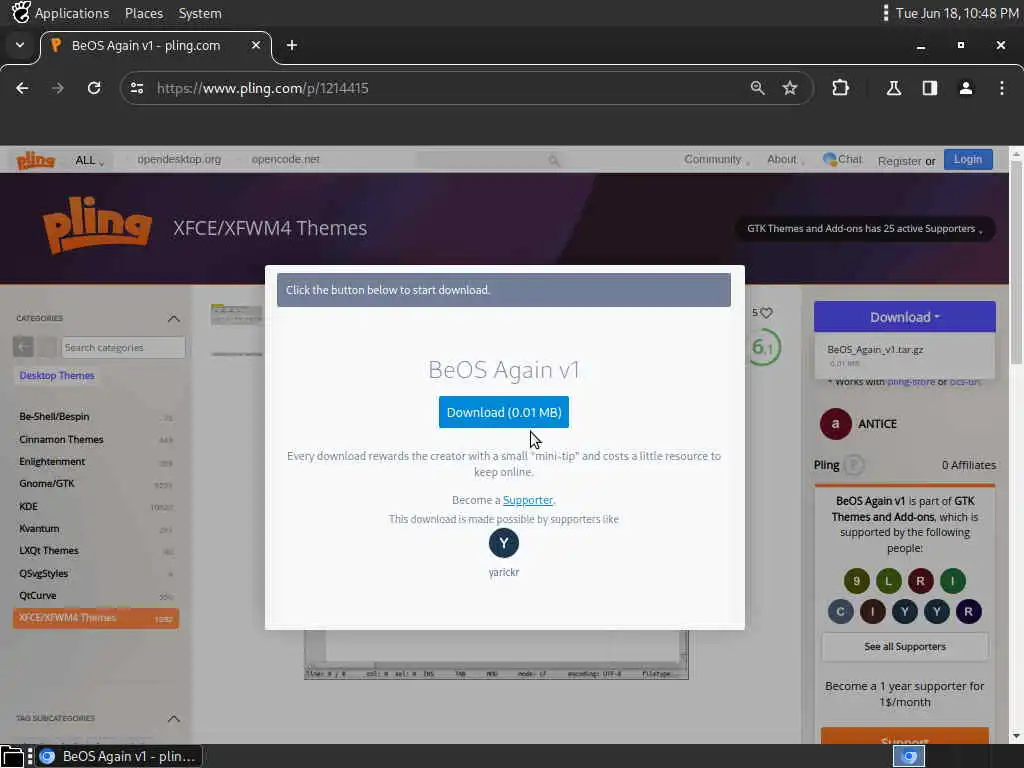Select Enlightenment category

(x=52, y=462)
